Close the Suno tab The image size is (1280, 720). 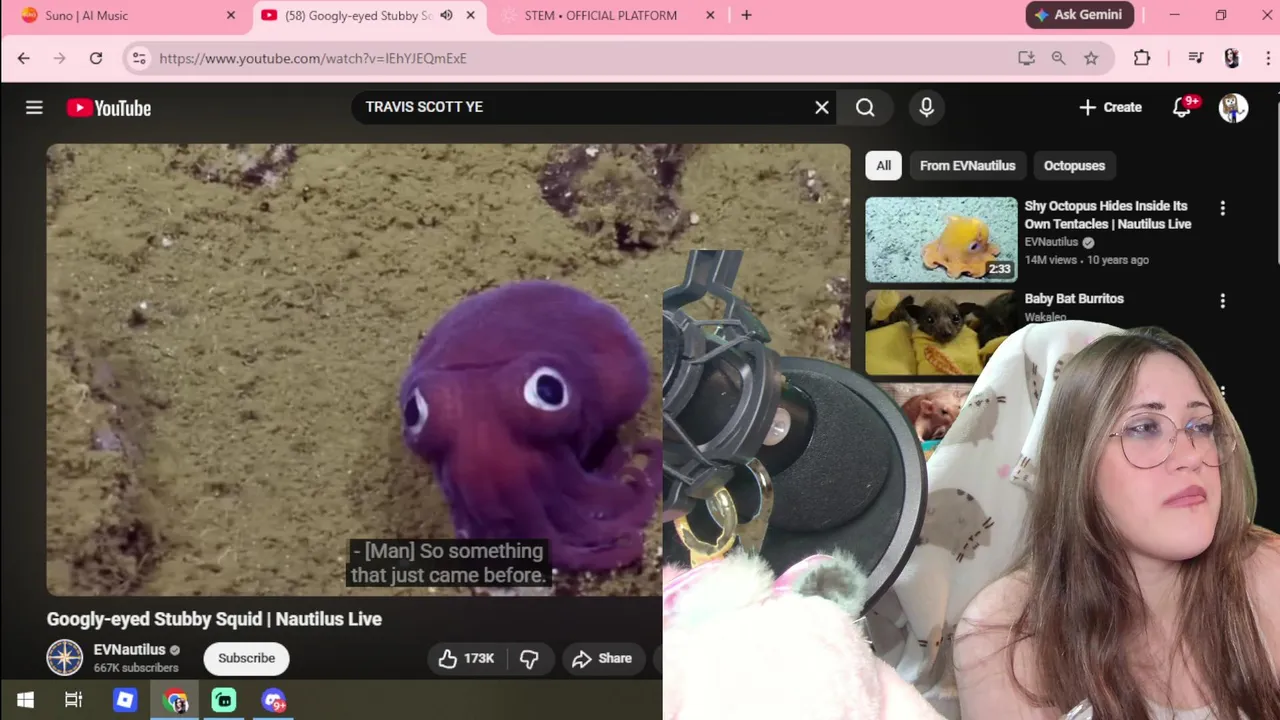pyautogui.click(x=231, y=15)
